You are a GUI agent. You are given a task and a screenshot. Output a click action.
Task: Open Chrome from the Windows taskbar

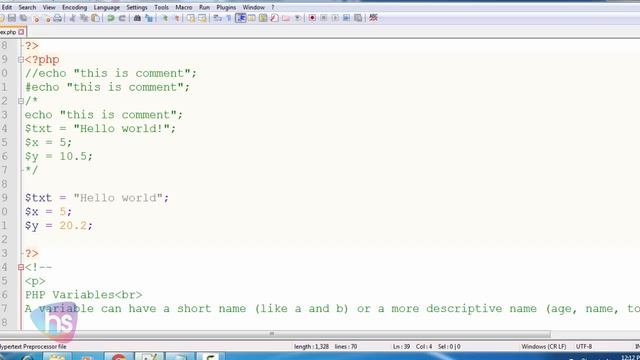point(119,357)
